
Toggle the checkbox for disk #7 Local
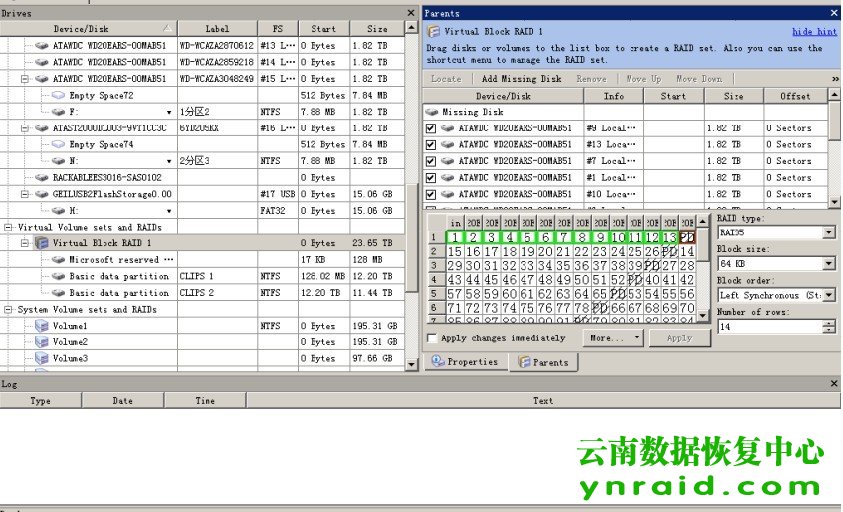431,161
